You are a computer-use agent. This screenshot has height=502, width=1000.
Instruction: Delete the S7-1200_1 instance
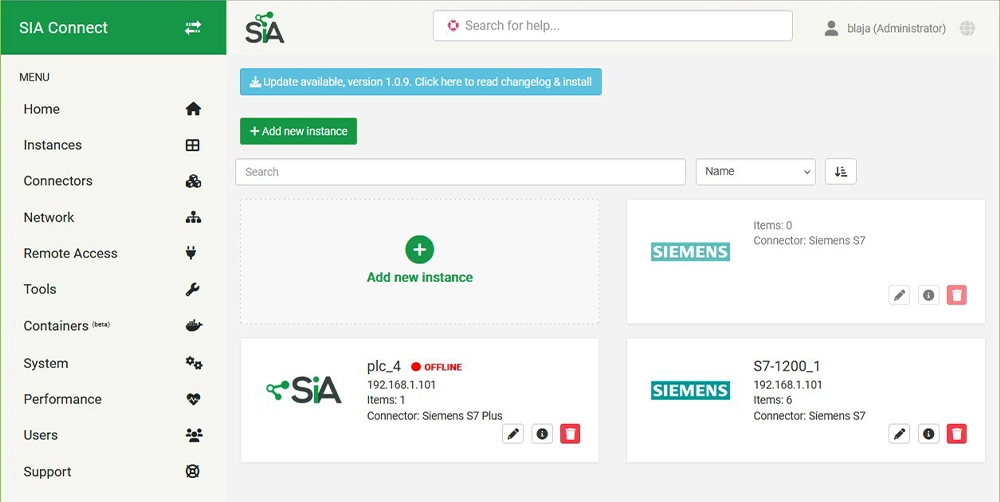point(957,434)
